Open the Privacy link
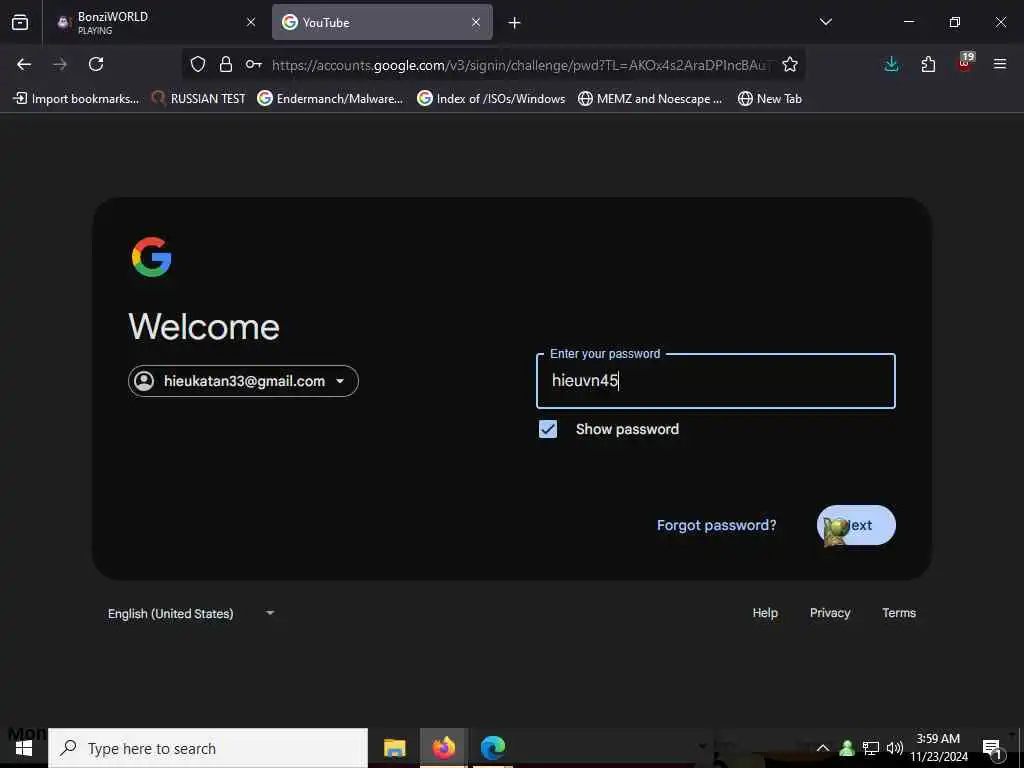The width and height of the screenshot is (1024, 768). [830, 613]
